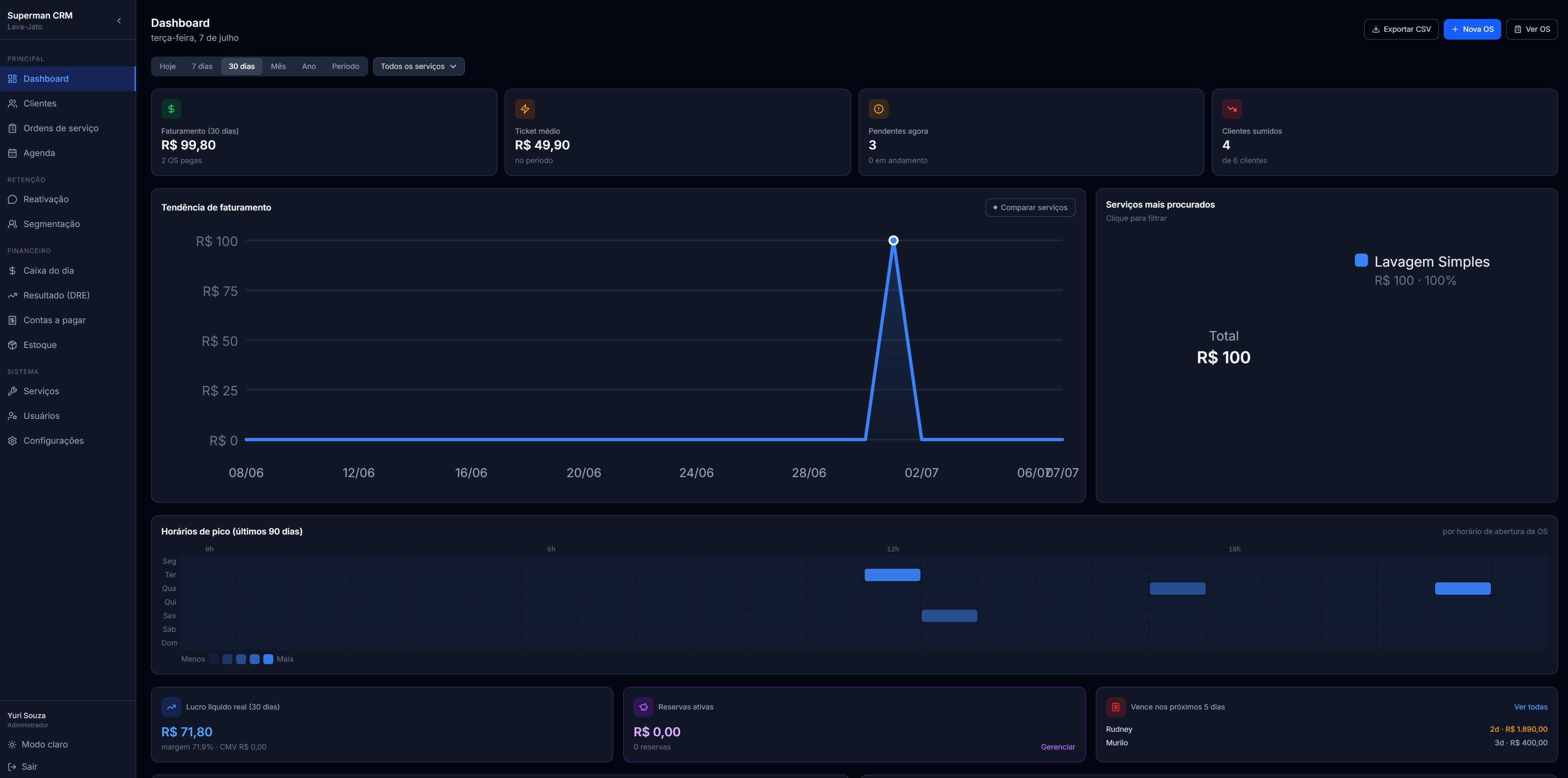Toggle Comparar serviços on the chart
Image resolution: width=1568 pixels, height=778 pixels.
click(1030, 208)
